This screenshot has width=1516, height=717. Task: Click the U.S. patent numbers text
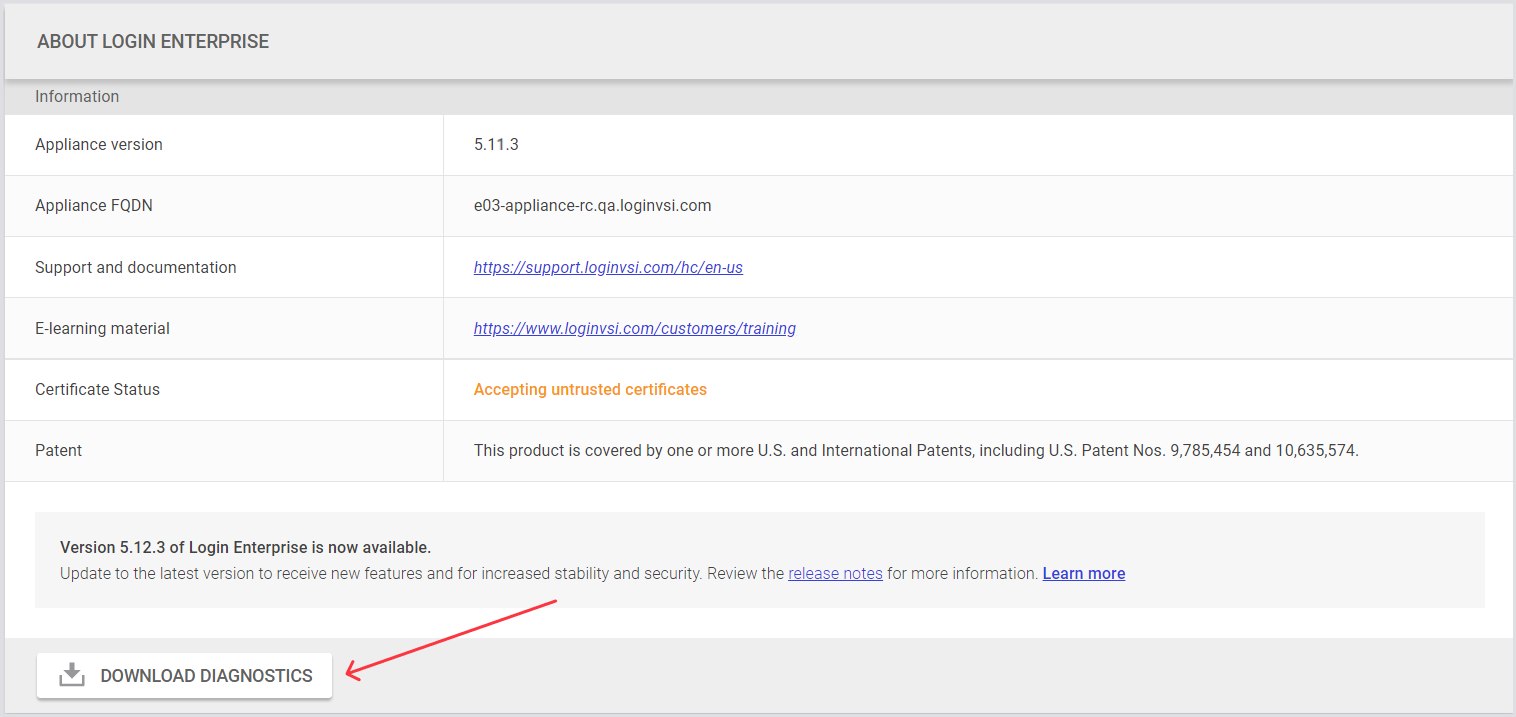tap(916, 450)
